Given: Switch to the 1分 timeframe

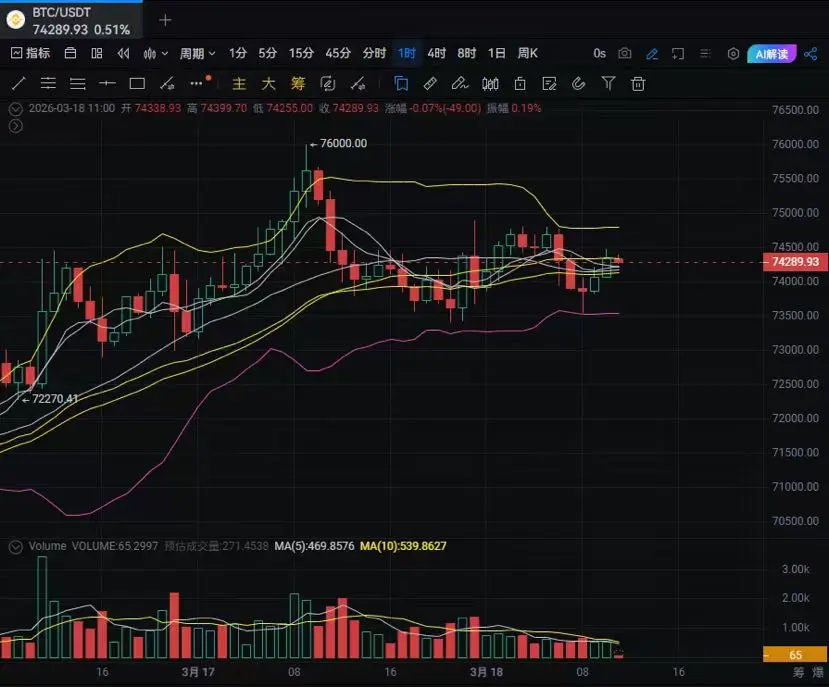Looking at the screenshot, I should 238,53.
